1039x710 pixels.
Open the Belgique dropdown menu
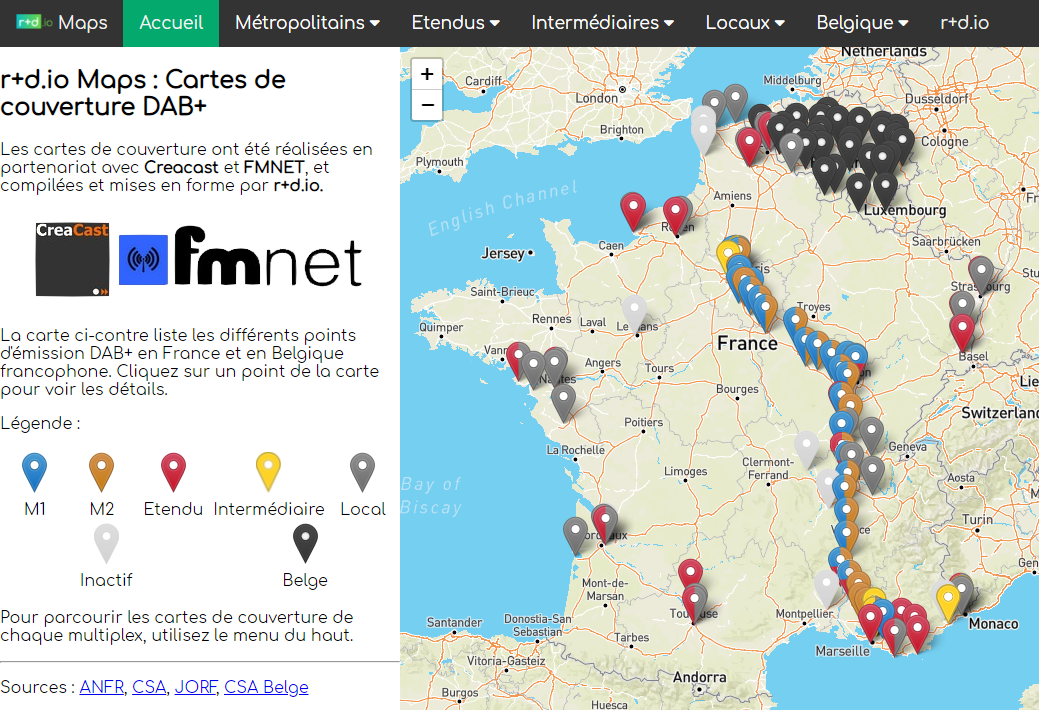click(x=862, y=23)
